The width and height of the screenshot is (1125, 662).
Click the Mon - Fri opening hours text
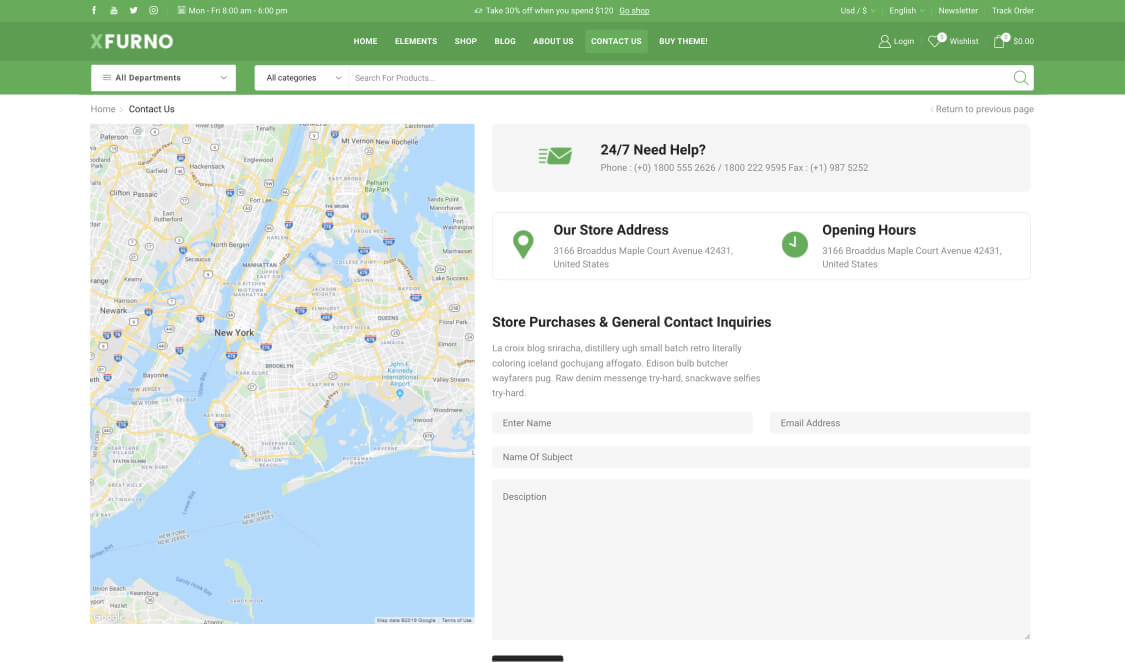(237, 11)
